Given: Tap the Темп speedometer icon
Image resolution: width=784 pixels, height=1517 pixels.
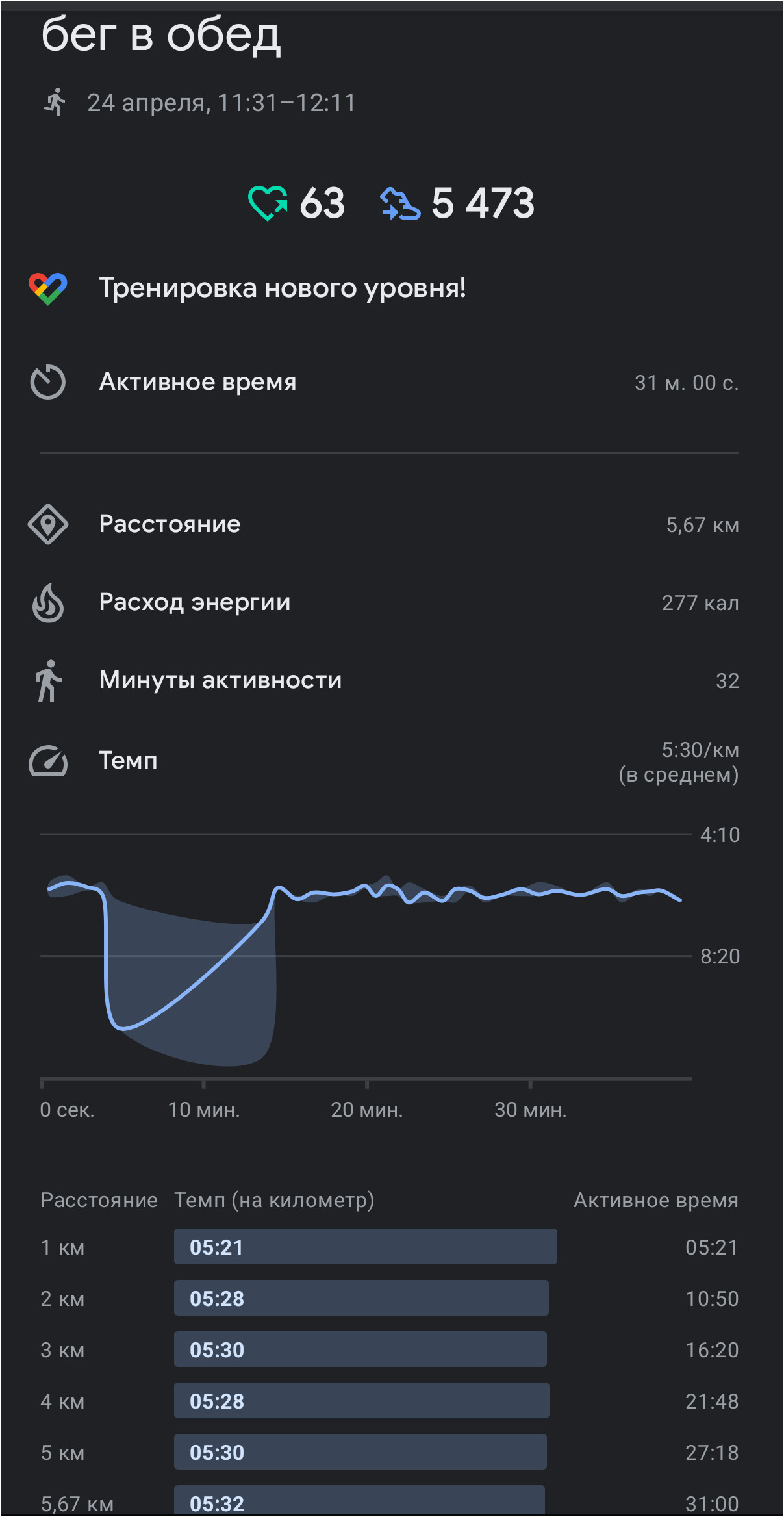Looking at the screenshot, I should point(48,761).
